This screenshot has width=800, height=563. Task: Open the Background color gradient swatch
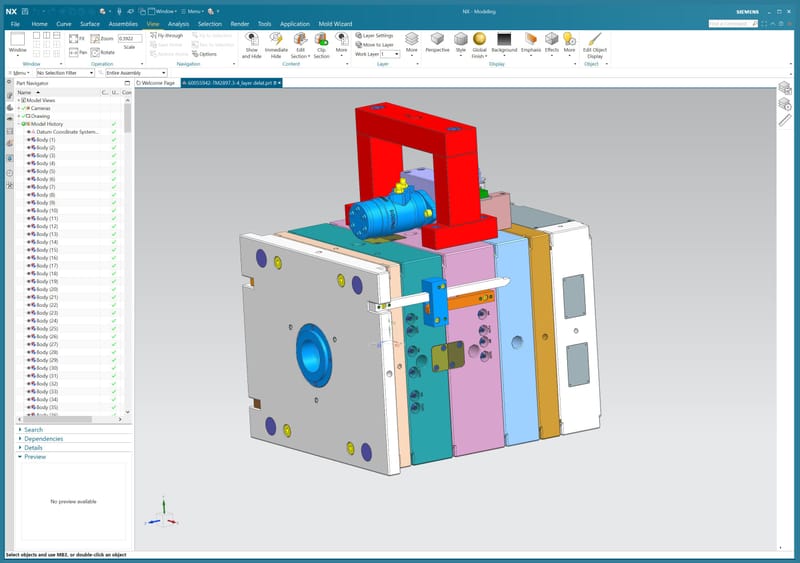point(504,38)
